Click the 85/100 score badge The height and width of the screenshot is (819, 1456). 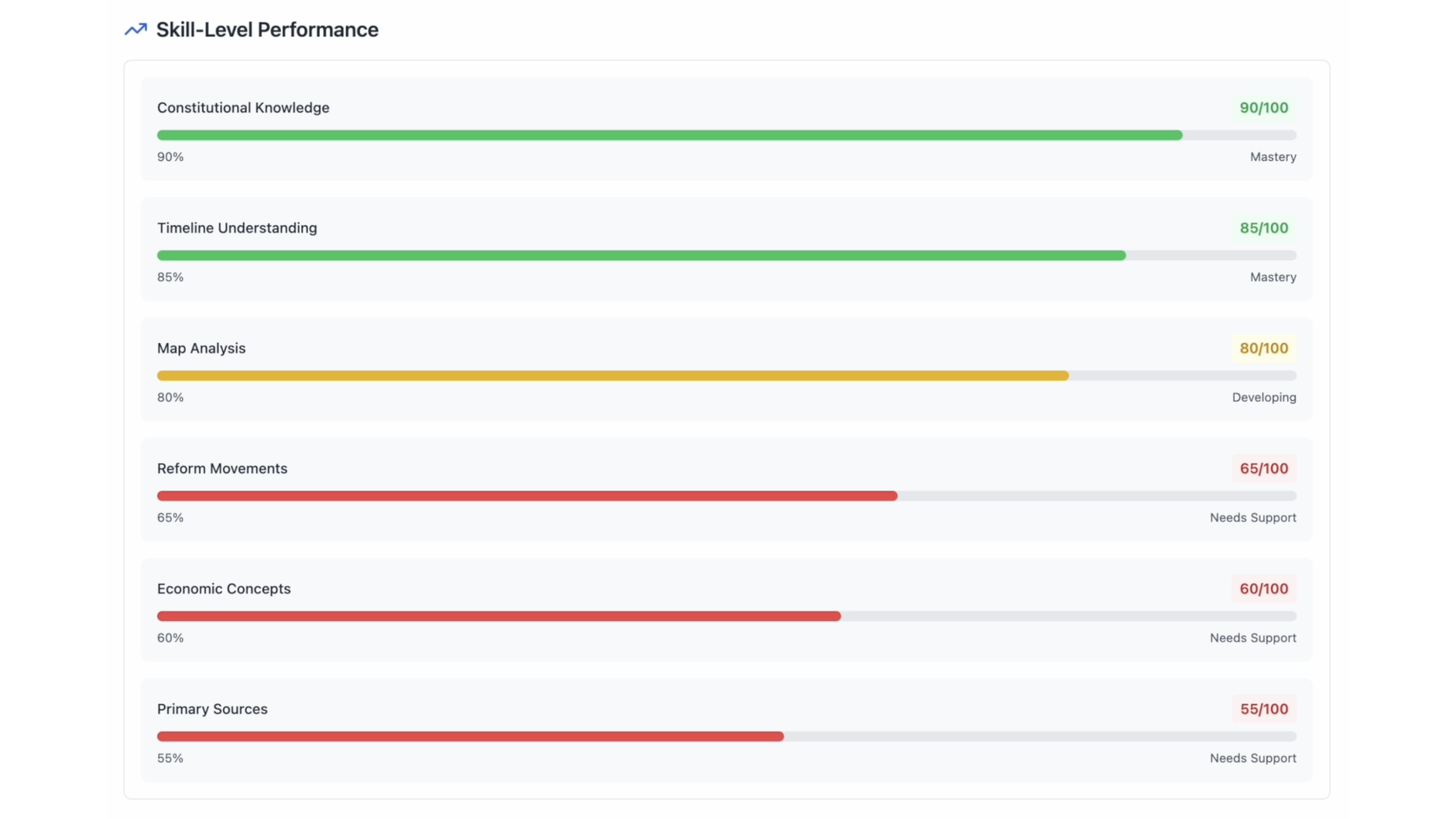[1264, 228]
